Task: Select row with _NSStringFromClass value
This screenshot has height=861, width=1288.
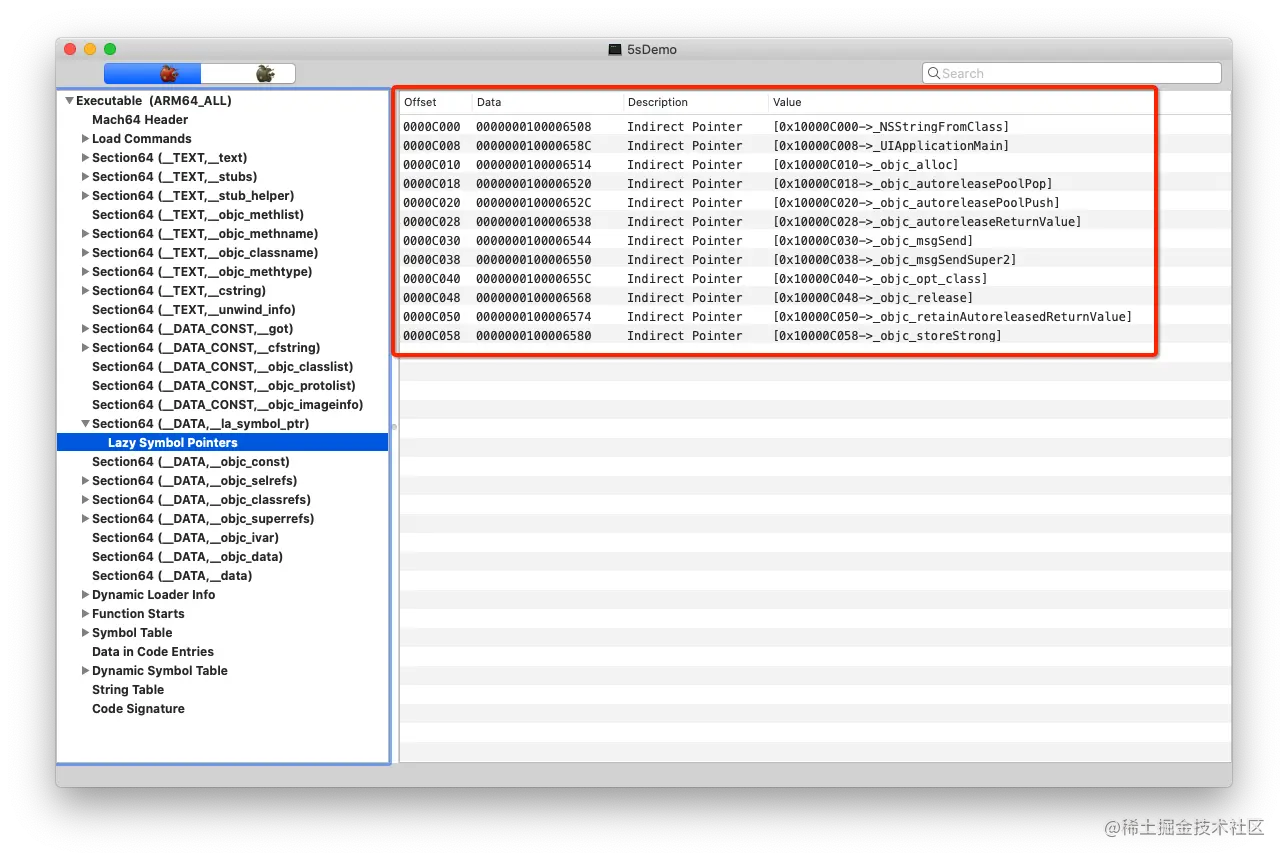Action: pos(815,127)
